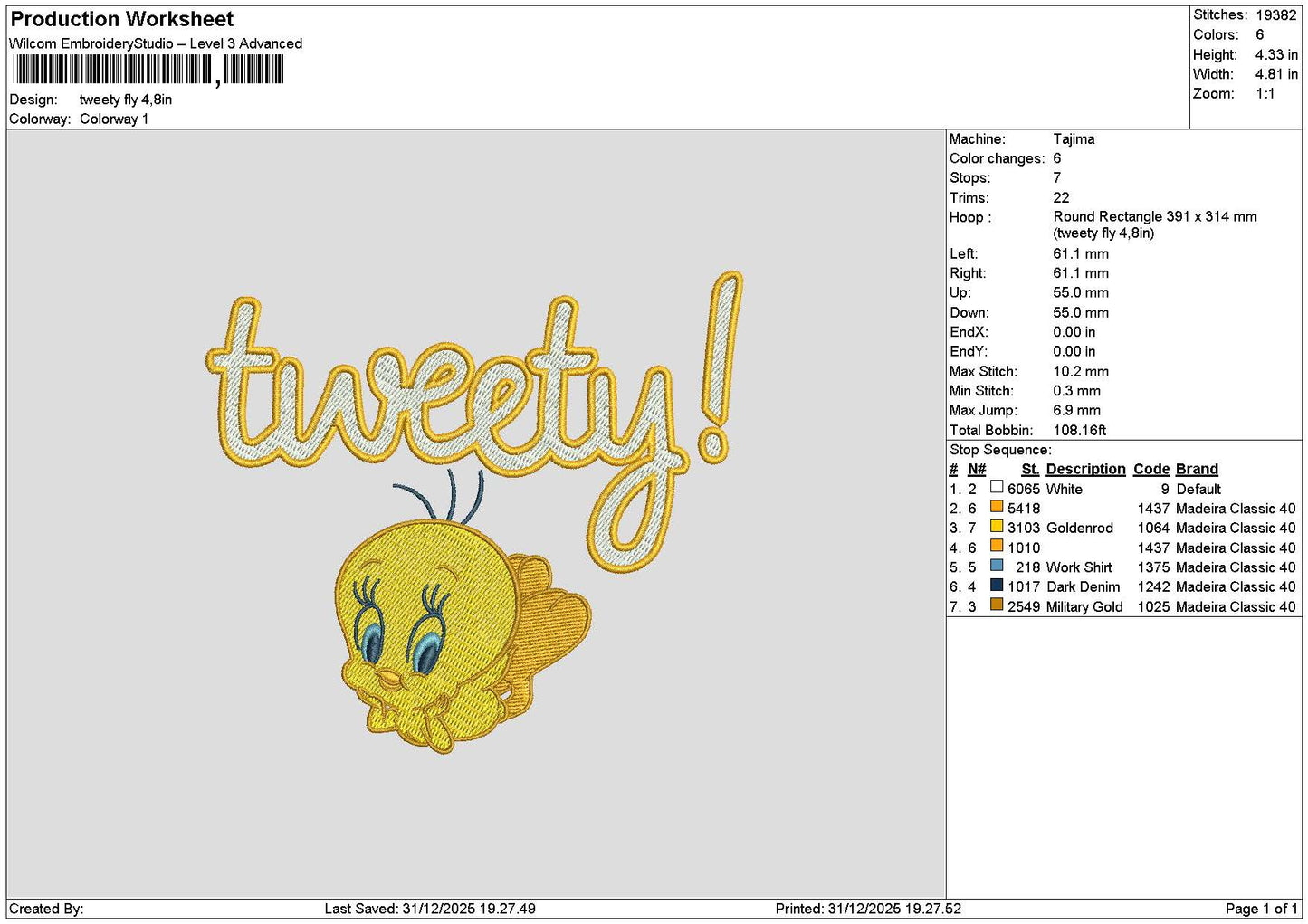Click the height value '4.33 in'
Screen dimensions: 1308x924
1276,54
